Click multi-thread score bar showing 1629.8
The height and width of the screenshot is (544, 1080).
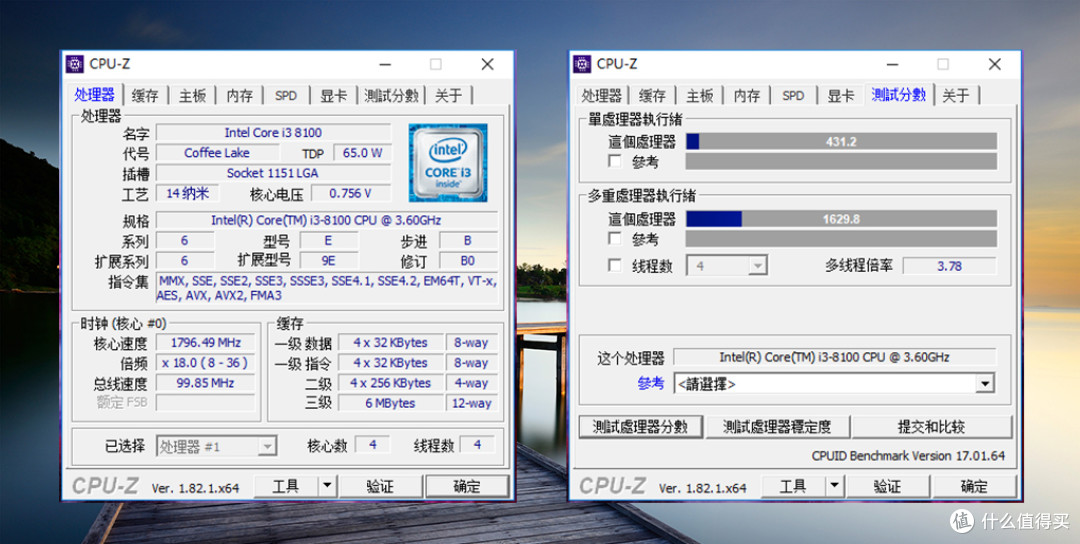[841, 219]
